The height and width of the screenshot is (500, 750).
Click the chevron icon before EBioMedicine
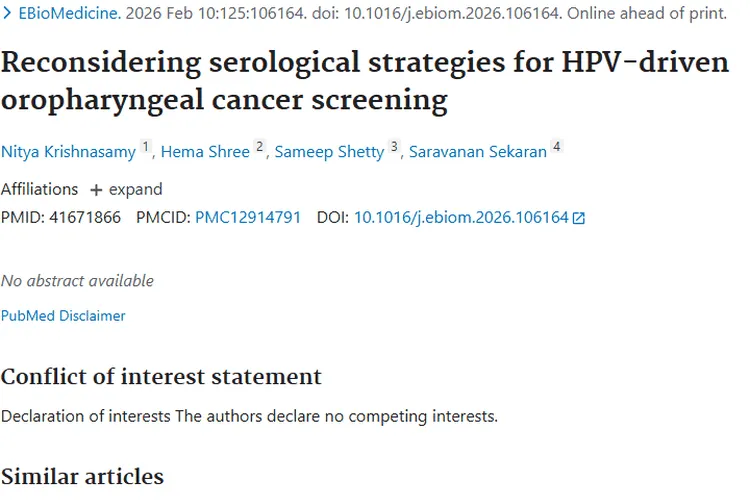pyautogui.click(x=6, y=15)
